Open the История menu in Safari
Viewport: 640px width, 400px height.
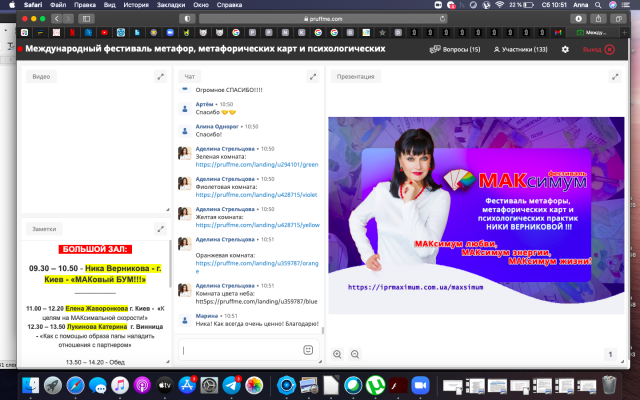click(x=135, y=5)
